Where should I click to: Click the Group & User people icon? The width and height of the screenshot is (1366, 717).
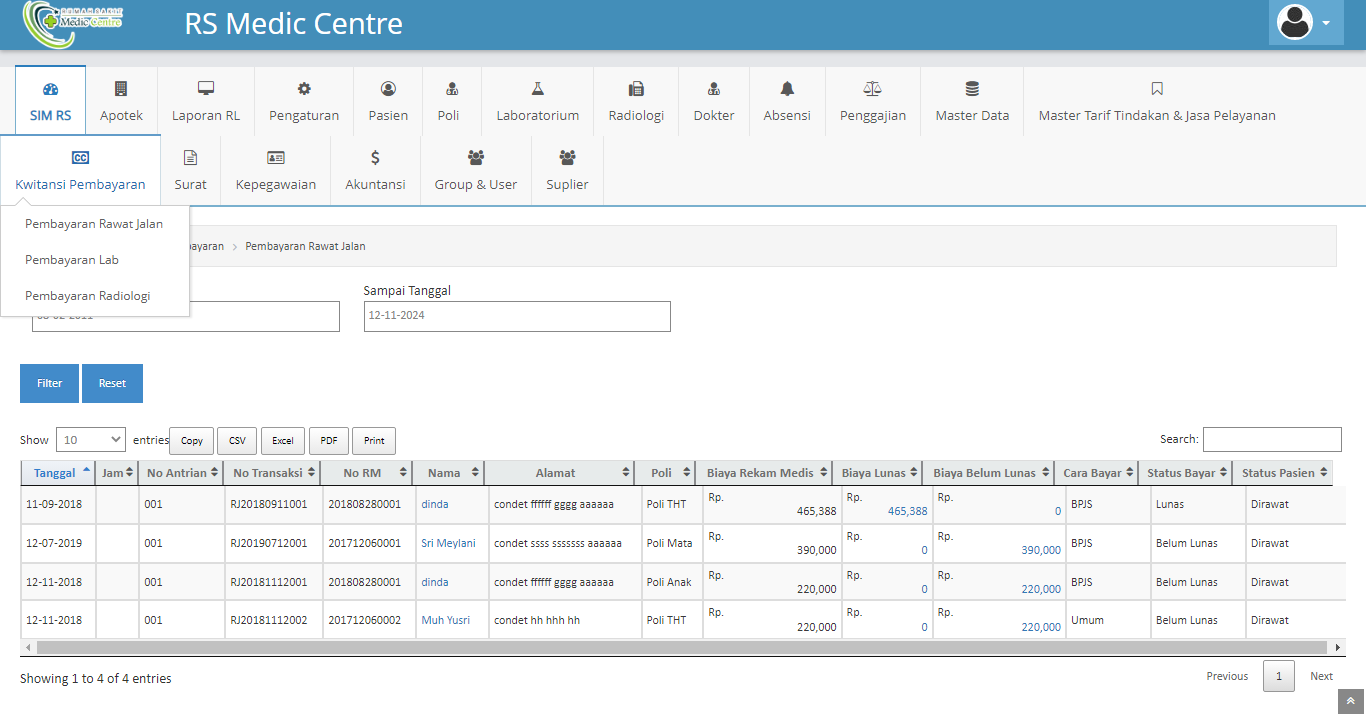point(476,158)
